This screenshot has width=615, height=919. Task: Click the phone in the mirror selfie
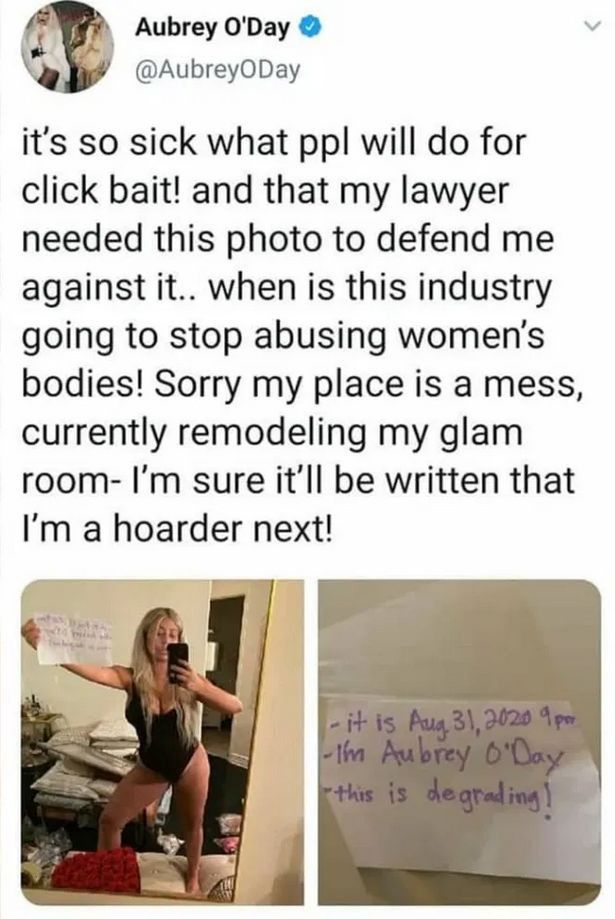(x=178, y=662)
